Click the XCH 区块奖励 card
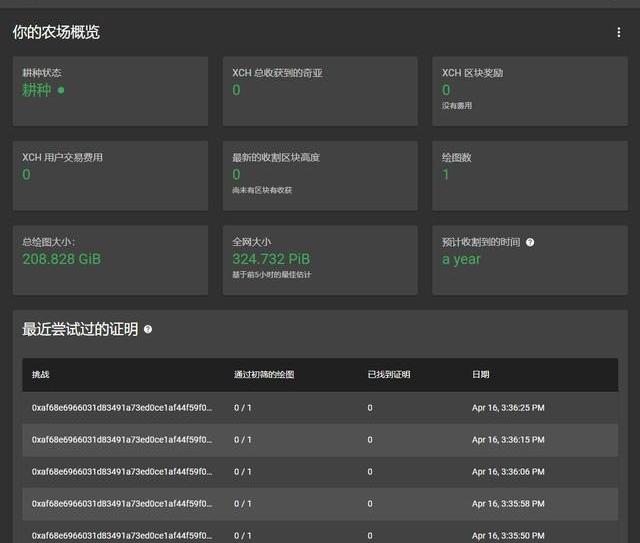 click(525, 90)
